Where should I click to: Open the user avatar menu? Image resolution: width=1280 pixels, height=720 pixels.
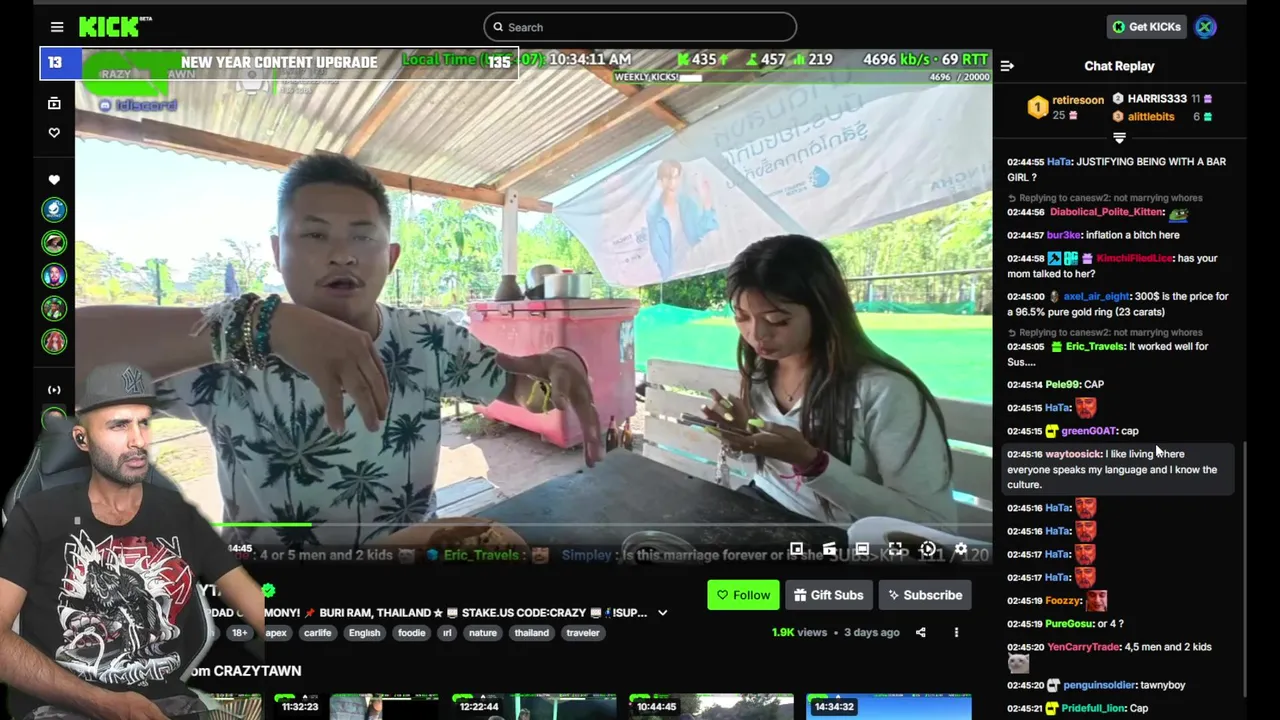click(x=1205, y=27)
